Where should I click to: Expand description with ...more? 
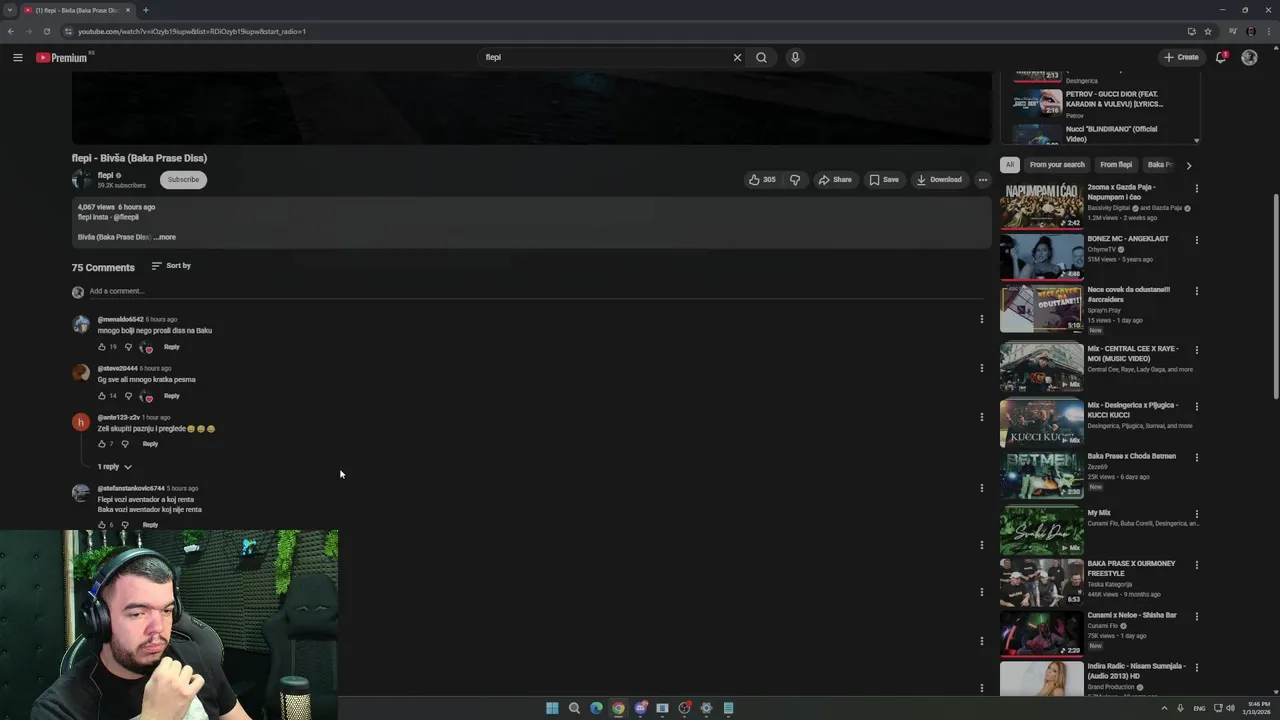pos(165,237)
